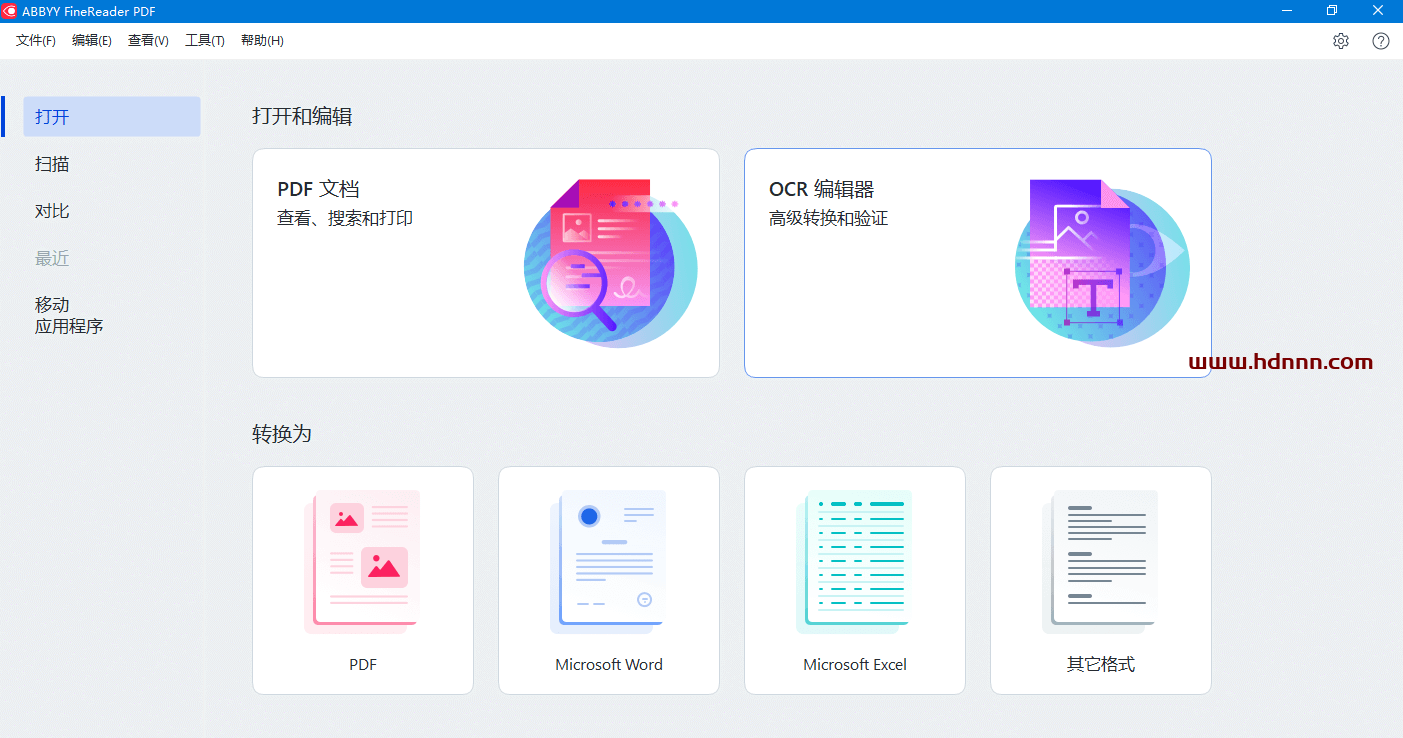Click the ABBYY FineReader app logo
Screen dimensions: 1403x738
pyautogui.click(x=10, y=11)
